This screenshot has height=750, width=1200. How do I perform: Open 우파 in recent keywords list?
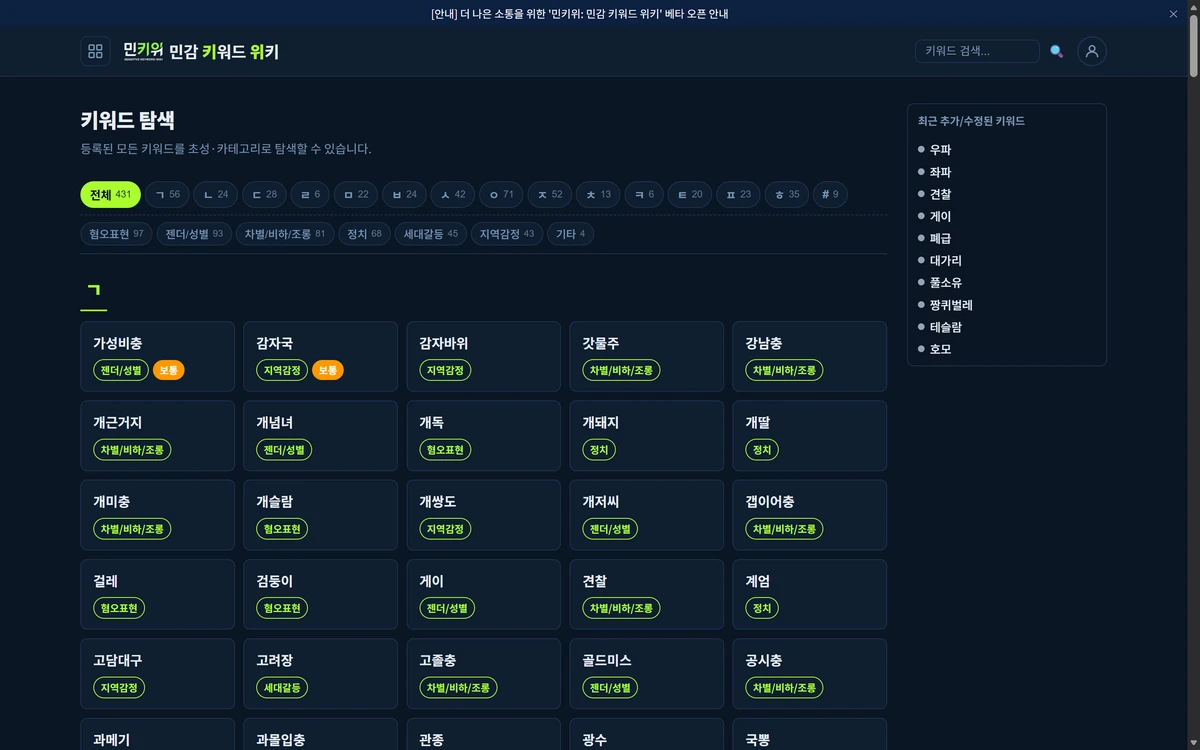click(940, 150)
